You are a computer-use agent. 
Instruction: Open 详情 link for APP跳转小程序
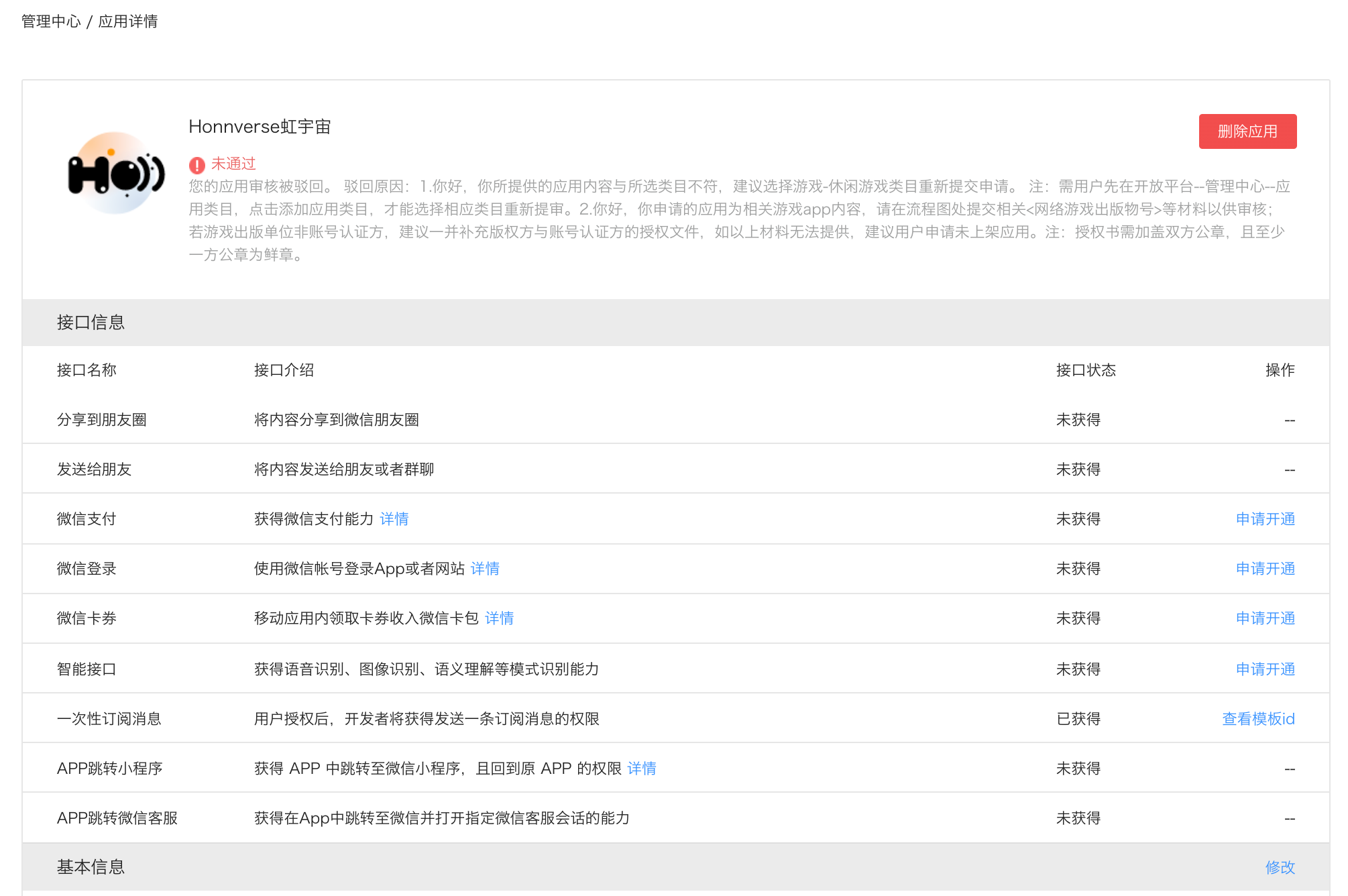[x=642, y=769]
